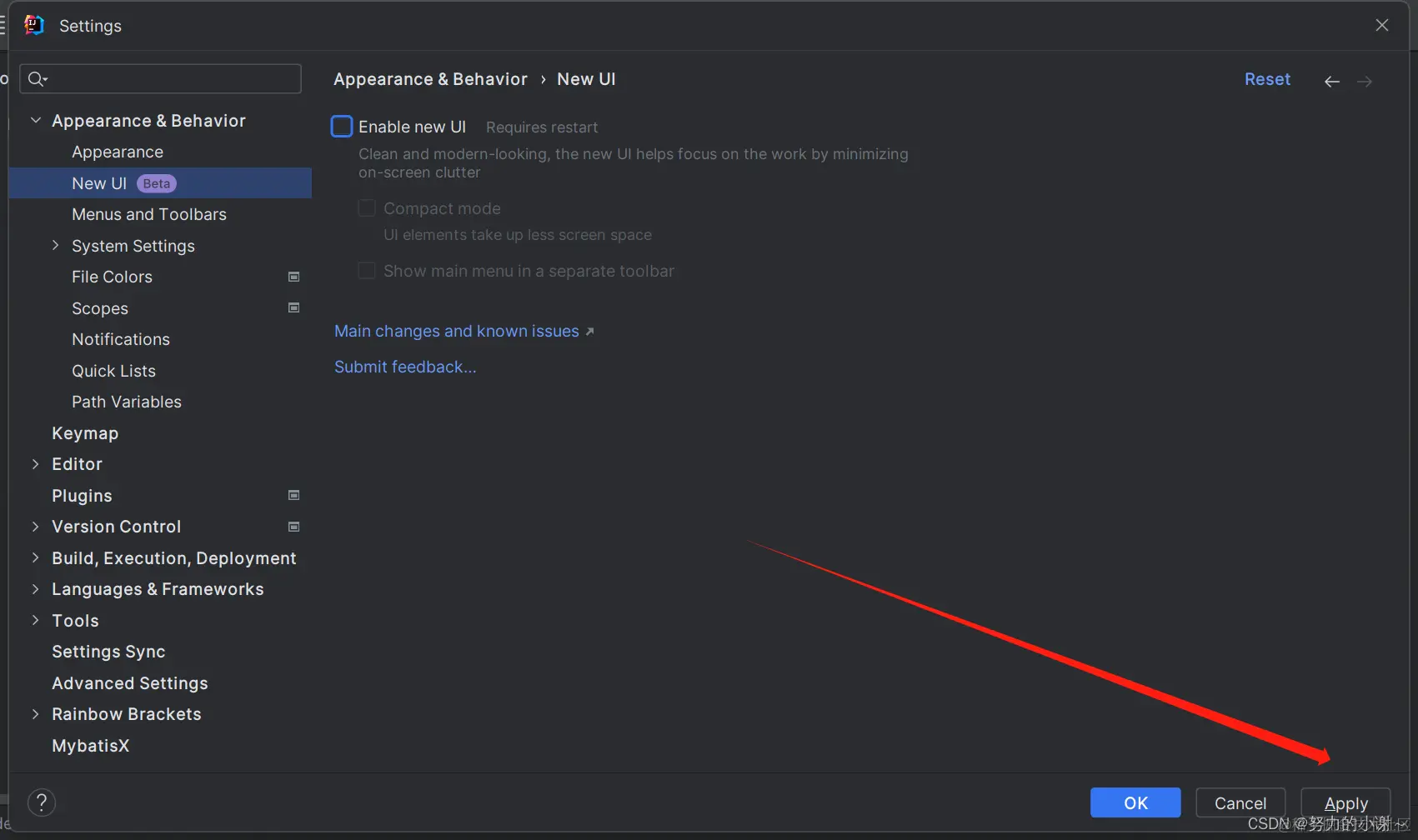The height and width of the screenshot is (840, 1418).
Task: Open Main changes and known issues link
Action: click(x=457, y=331)
